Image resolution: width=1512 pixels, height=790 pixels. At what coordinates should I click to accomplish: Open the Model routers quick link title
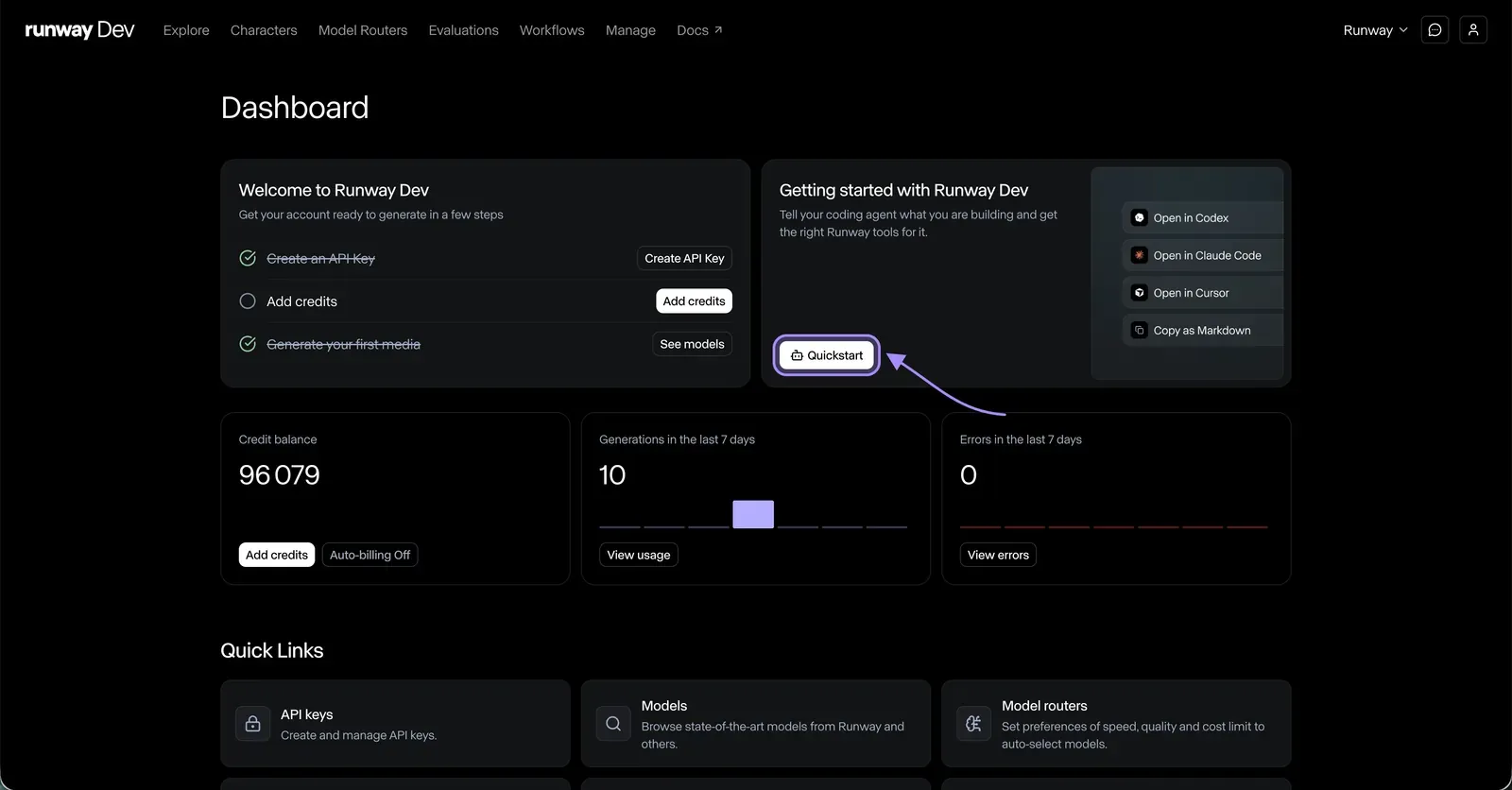coord(1044,706)
